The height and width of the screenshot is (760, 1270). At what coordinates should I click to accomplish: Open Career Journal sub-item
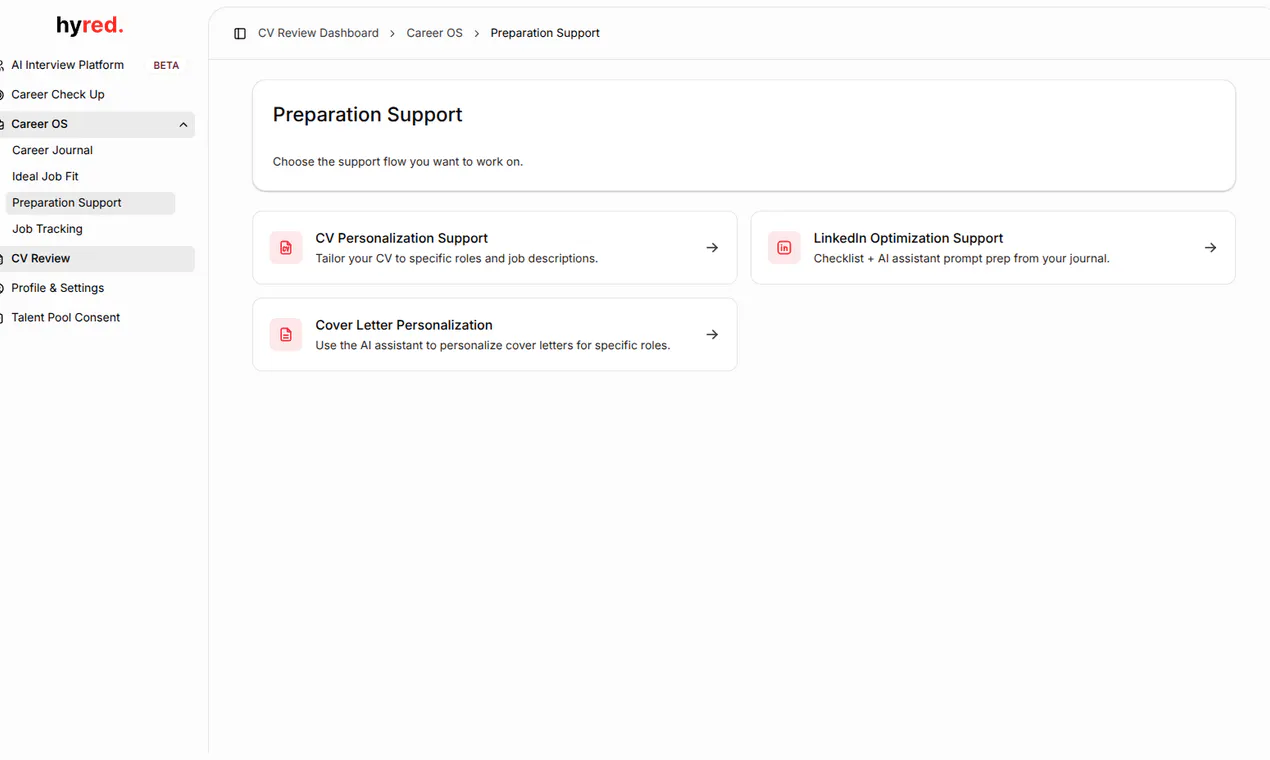[53, 150]
